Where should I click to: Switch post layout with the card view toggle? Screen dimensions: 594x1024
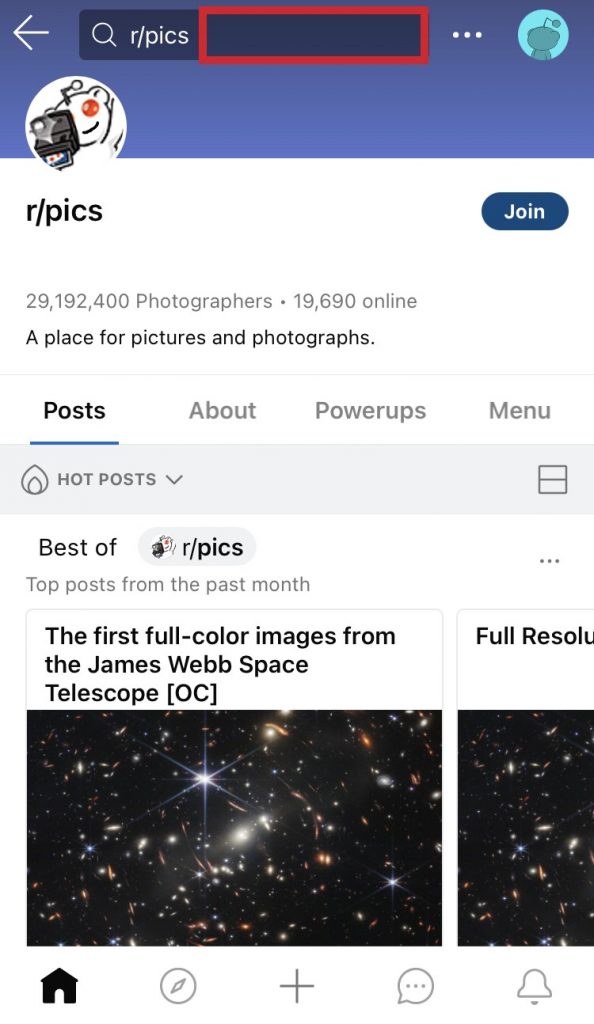[x=552, y=479]
